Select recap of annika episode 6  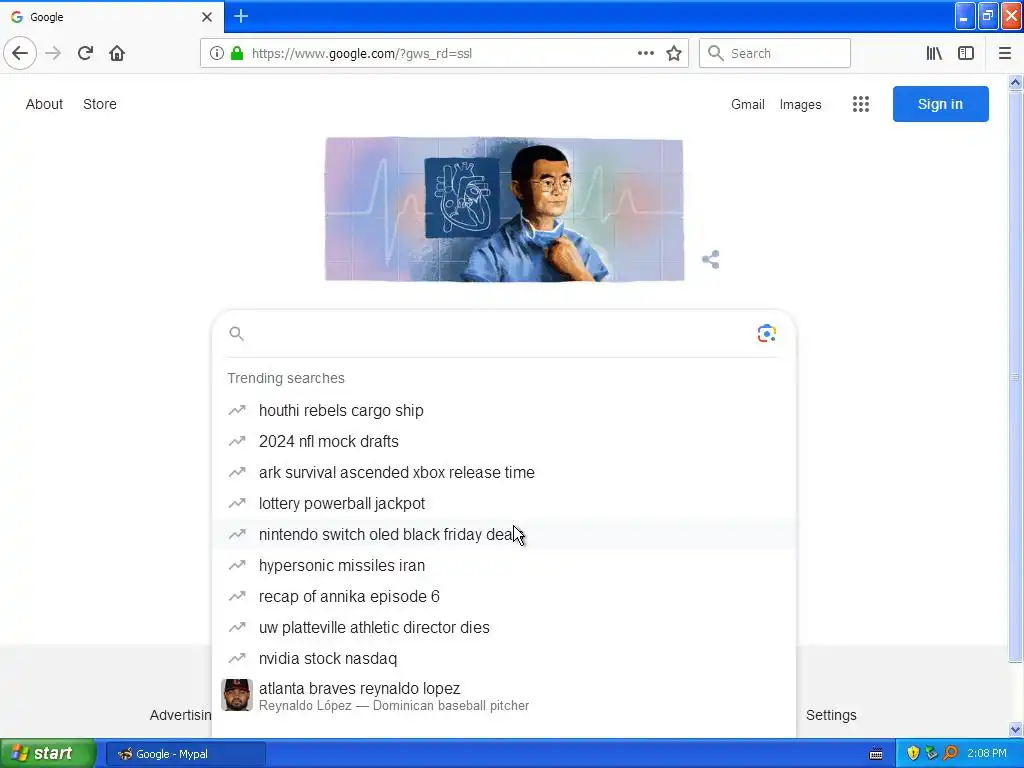[x=504, y=596]
